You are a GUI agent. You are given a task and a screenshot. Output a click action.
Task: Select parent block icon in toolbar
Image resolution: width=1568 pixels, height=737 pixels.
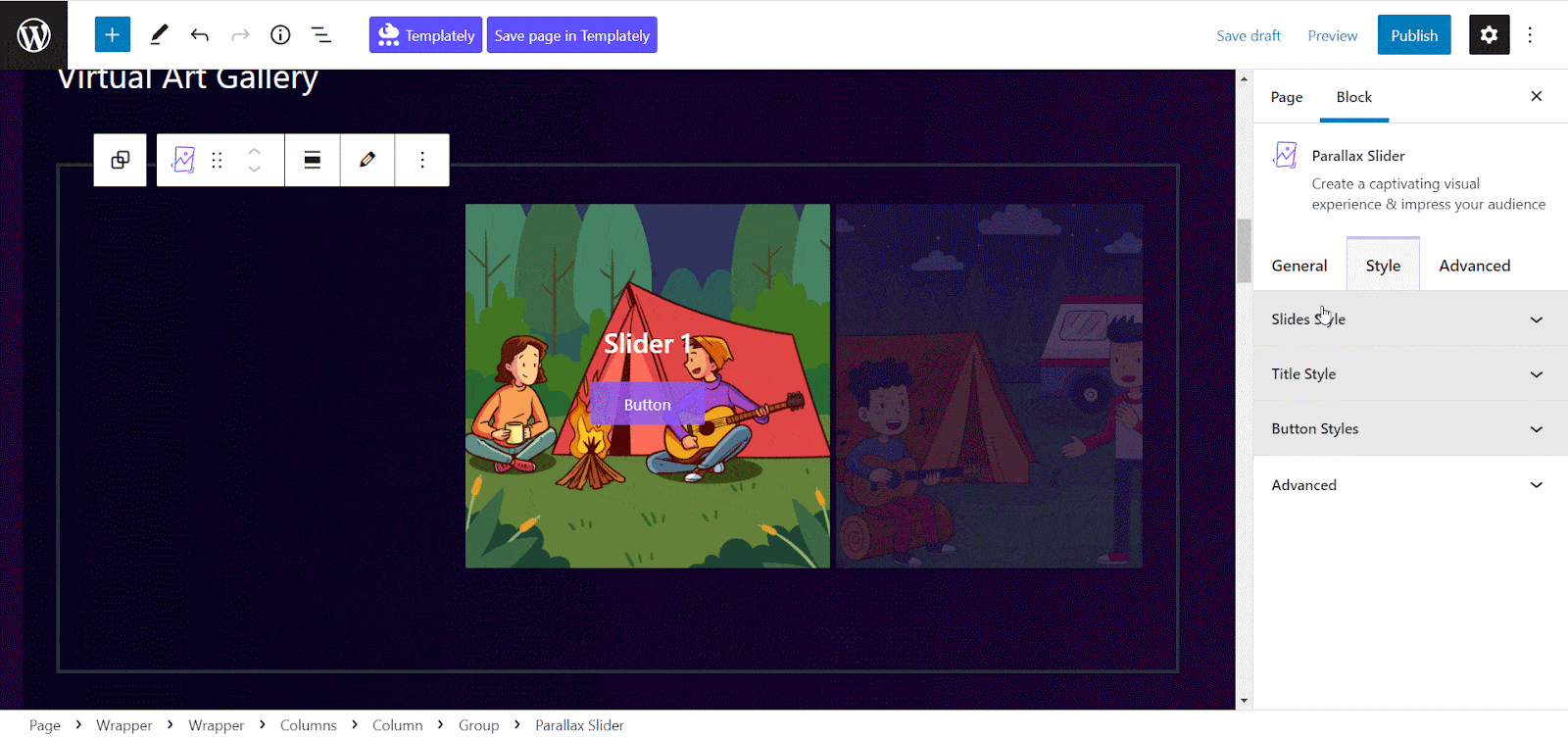click(121, 160)
